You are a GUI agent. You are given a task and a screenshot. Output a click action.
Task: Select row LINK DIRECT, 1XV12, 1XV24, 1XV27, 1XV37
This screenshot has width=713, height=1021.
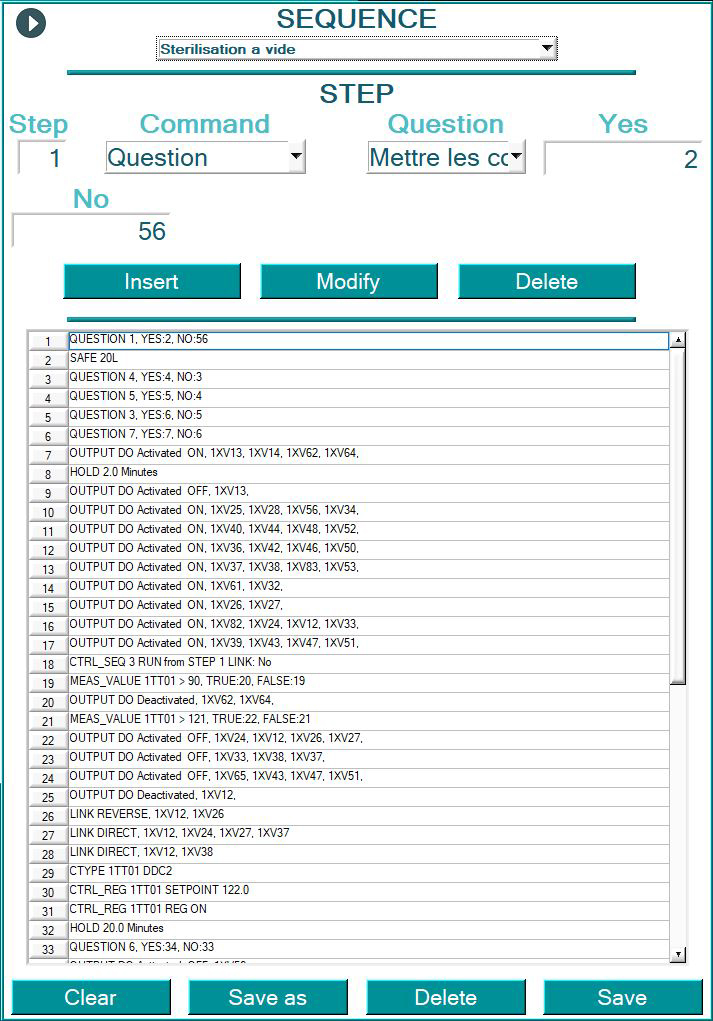pos(369,835)
